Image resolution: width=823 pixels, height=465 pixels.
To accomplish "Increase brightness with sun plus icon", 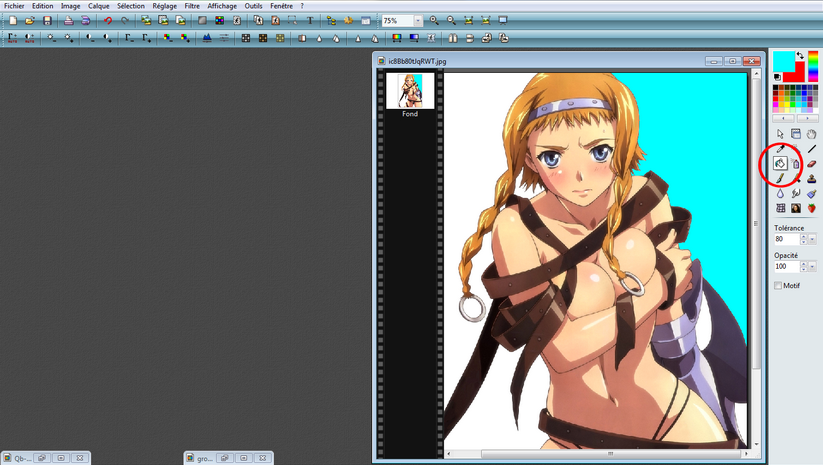I will click(69, 38).
